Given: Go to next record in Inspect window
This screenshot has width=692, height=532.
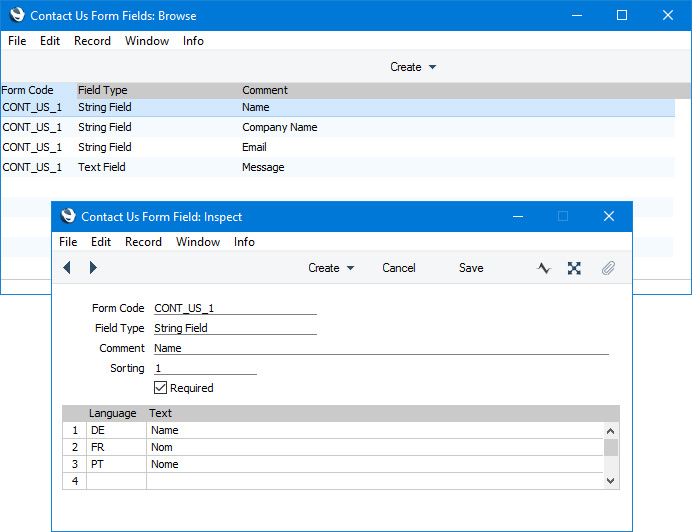Looking at the screenshot, I should 93,268.
